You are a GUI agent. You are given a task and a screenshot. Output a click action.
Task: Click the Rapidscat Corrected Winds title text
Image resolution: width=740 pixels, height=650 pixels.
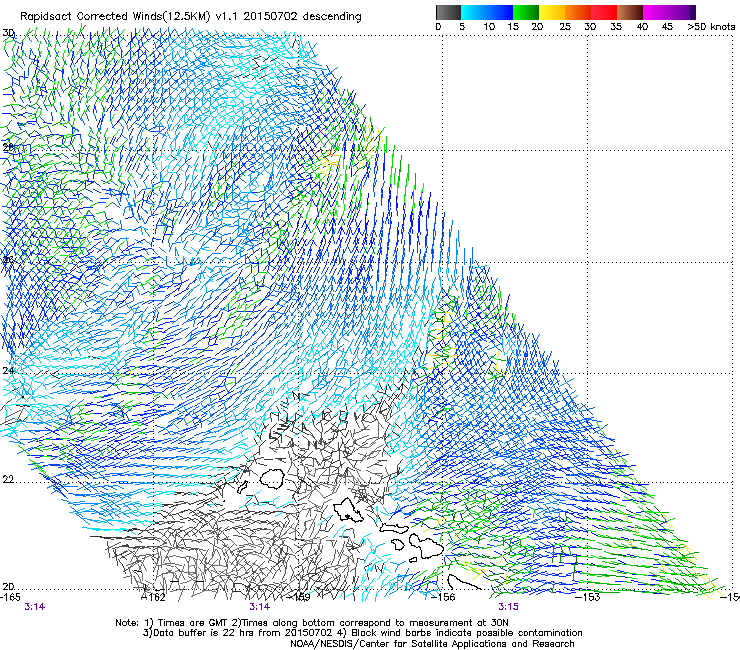(191, 17)
